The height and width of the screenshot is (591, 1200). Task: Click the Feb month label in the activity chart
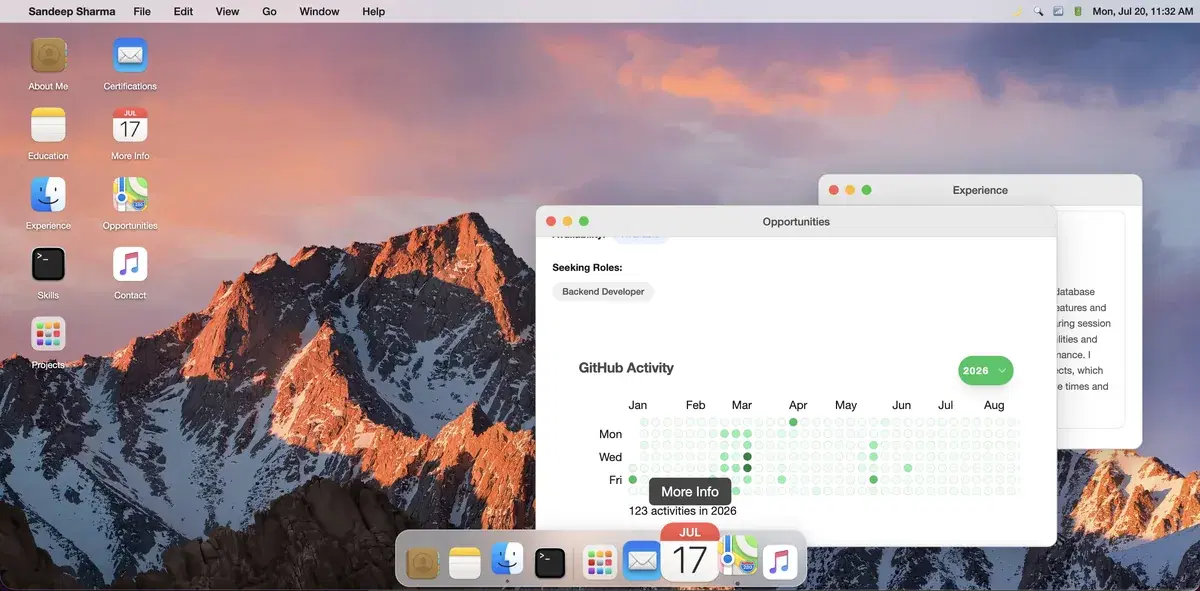[x=695, y=405]
